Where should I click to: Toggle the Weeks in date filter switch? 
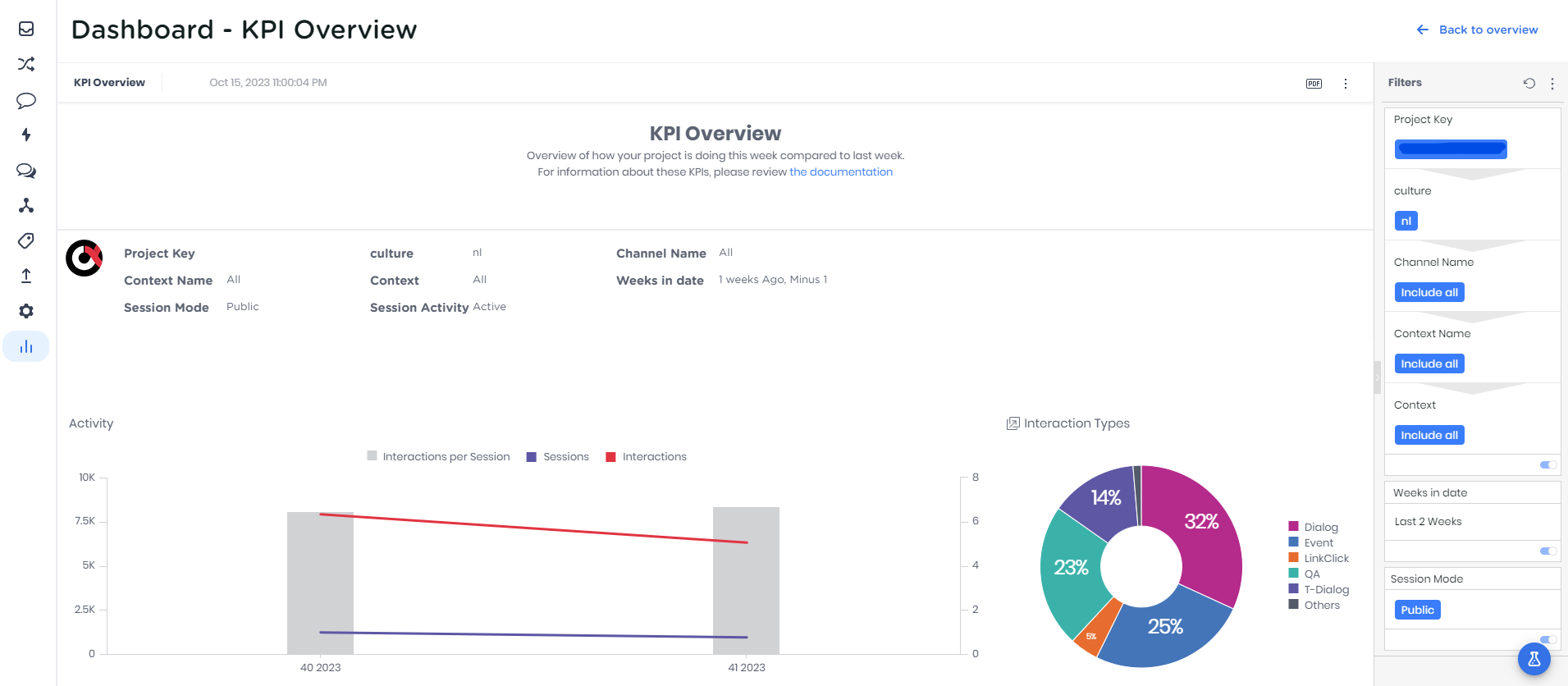(1547, 551)
